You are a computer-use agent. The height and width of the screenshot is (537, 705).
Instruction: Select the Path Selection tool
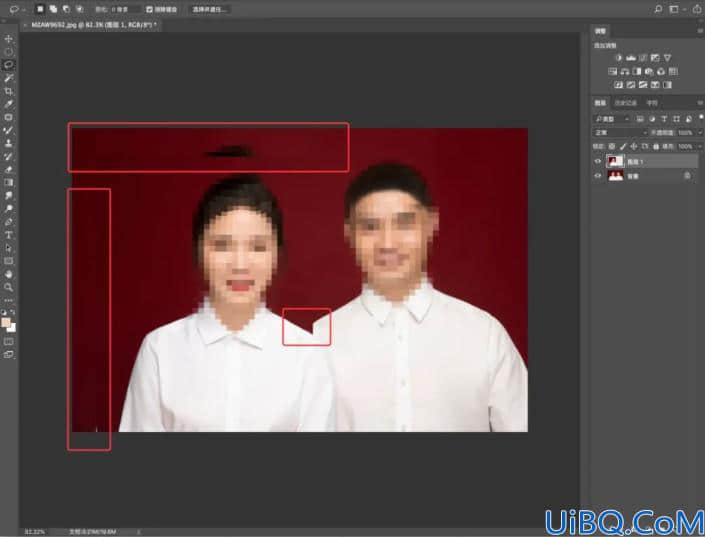pyautogui.click(x=9, y=248)
